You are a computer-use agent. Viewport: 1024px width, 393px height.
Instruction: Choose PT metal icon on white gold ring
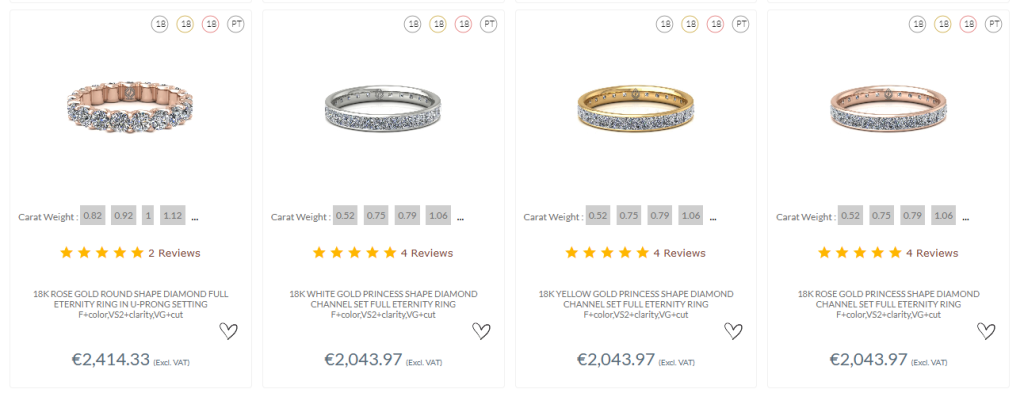(488, 24)
